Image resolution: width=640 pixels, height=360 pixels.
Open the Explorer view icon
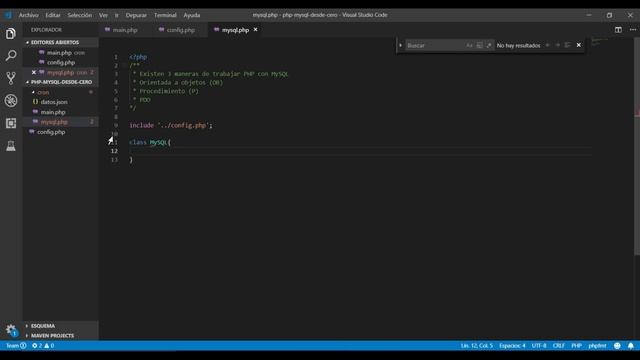pos(11,33)
